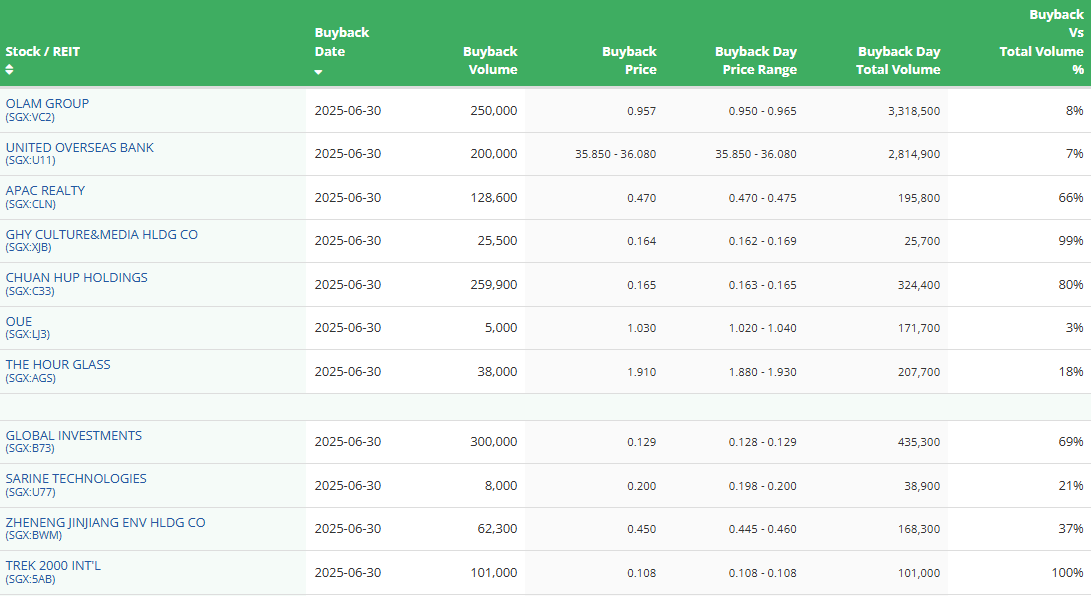
Task: Select the 21% cell for SARINE TECHNOLOGIES
Action: [1071, 485]
